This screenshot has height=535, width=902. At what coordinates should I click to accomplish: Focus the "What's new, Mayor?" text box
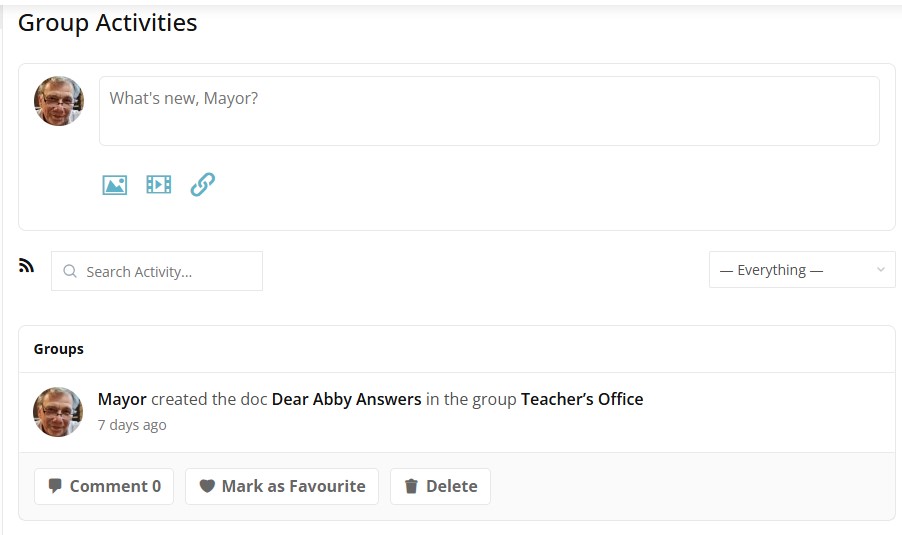(488, 111)
